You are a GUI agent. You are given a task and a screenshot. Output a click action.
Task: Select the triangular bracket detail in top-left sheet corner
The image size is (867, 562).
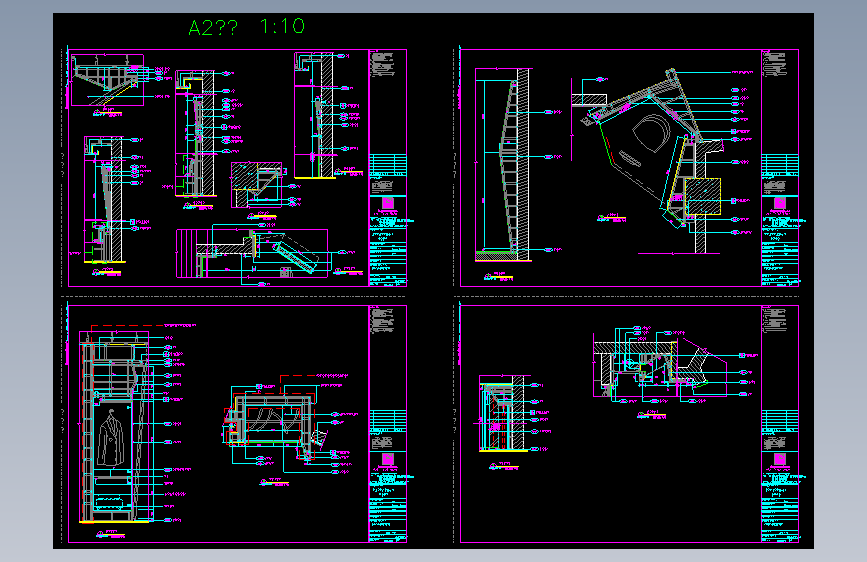tap(107, 80)
